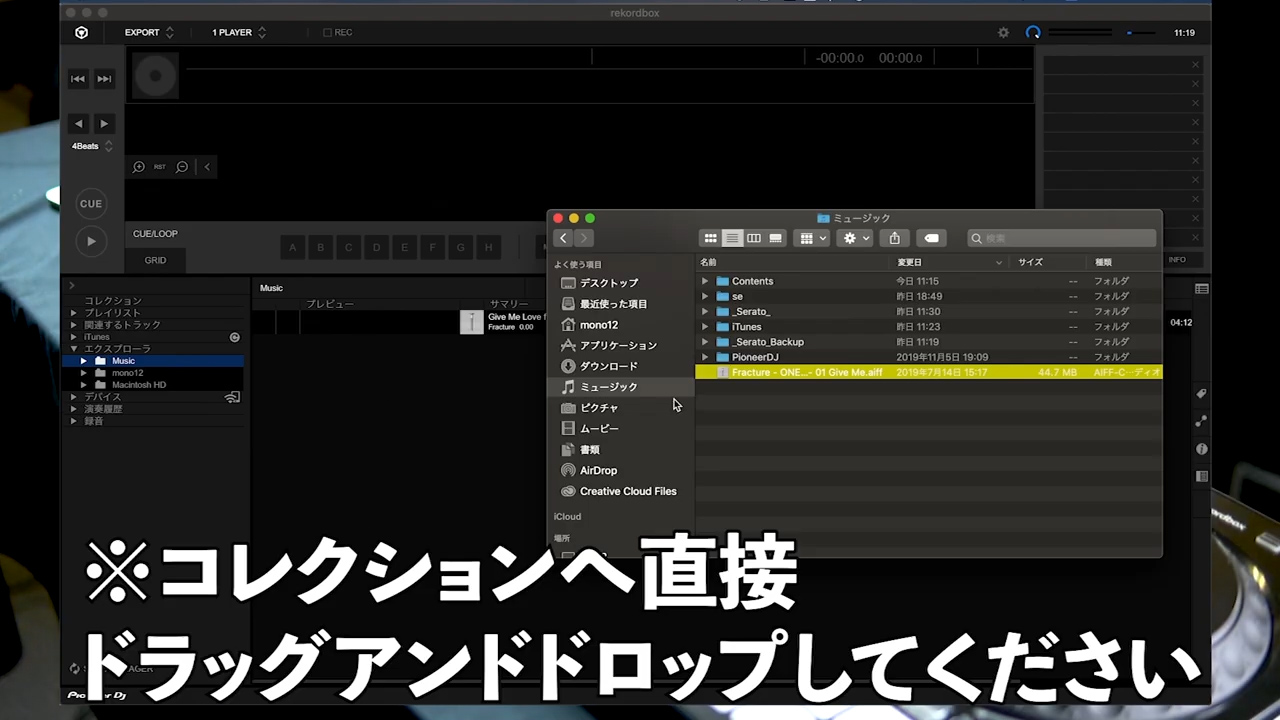Click the beat jump forward arrow

click(x=104, y=124)
